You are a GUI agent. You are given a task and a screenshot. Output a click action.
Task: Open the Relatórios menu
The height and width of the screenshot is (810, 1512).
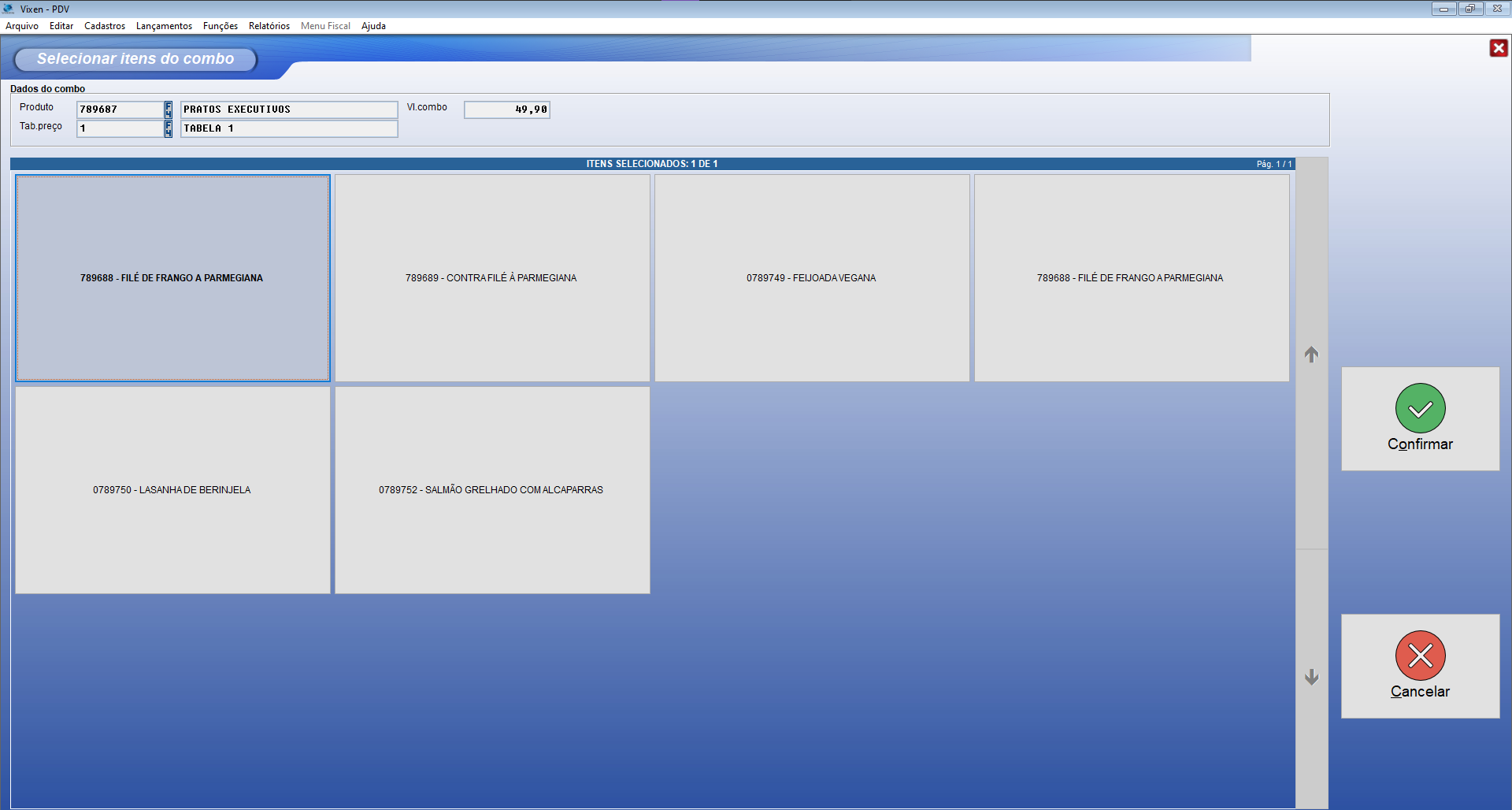[269, 26]
